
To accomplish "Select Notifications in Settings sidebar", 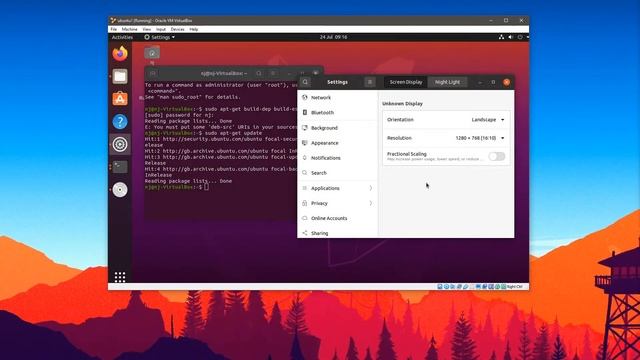I will point(338,158).
